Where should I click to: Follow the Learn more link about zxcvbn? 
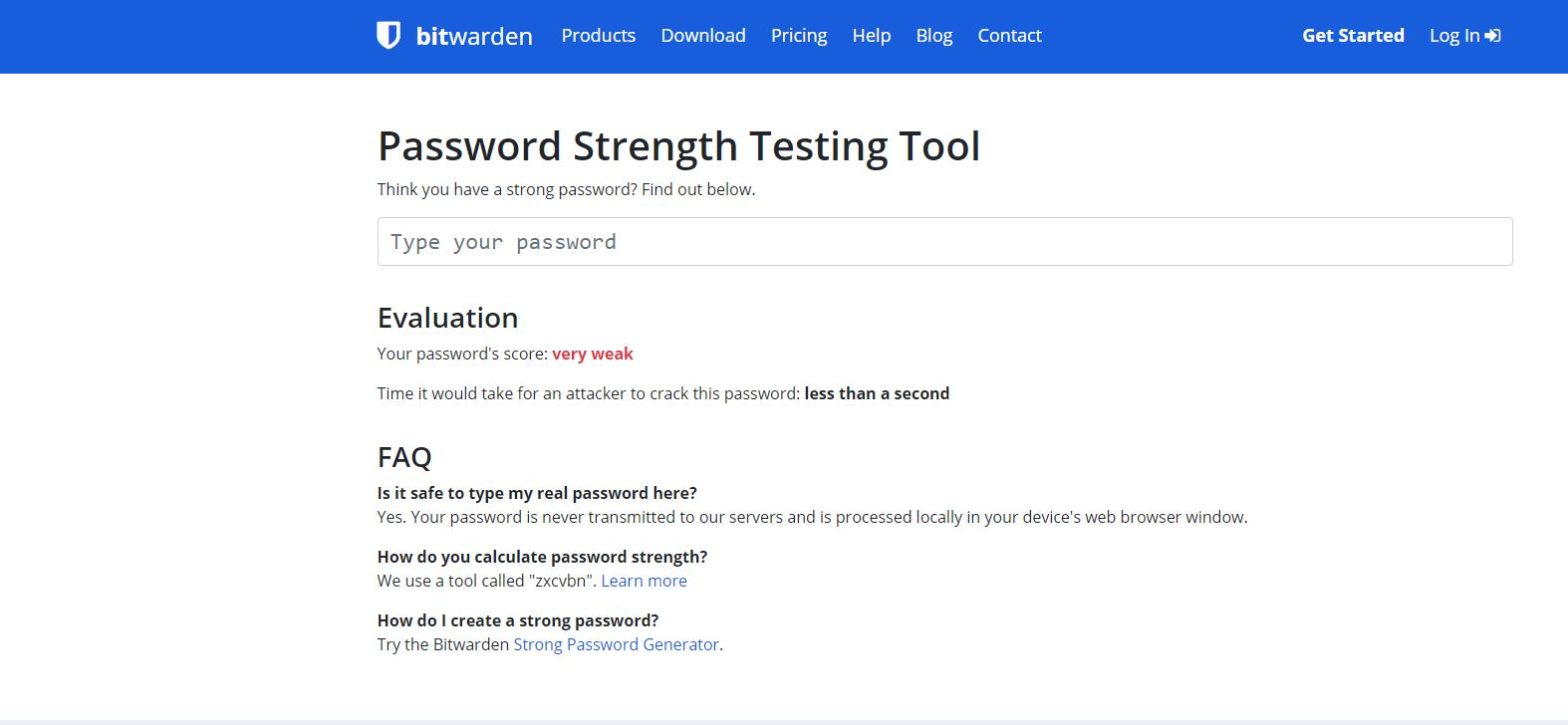[x=644, y=580]
